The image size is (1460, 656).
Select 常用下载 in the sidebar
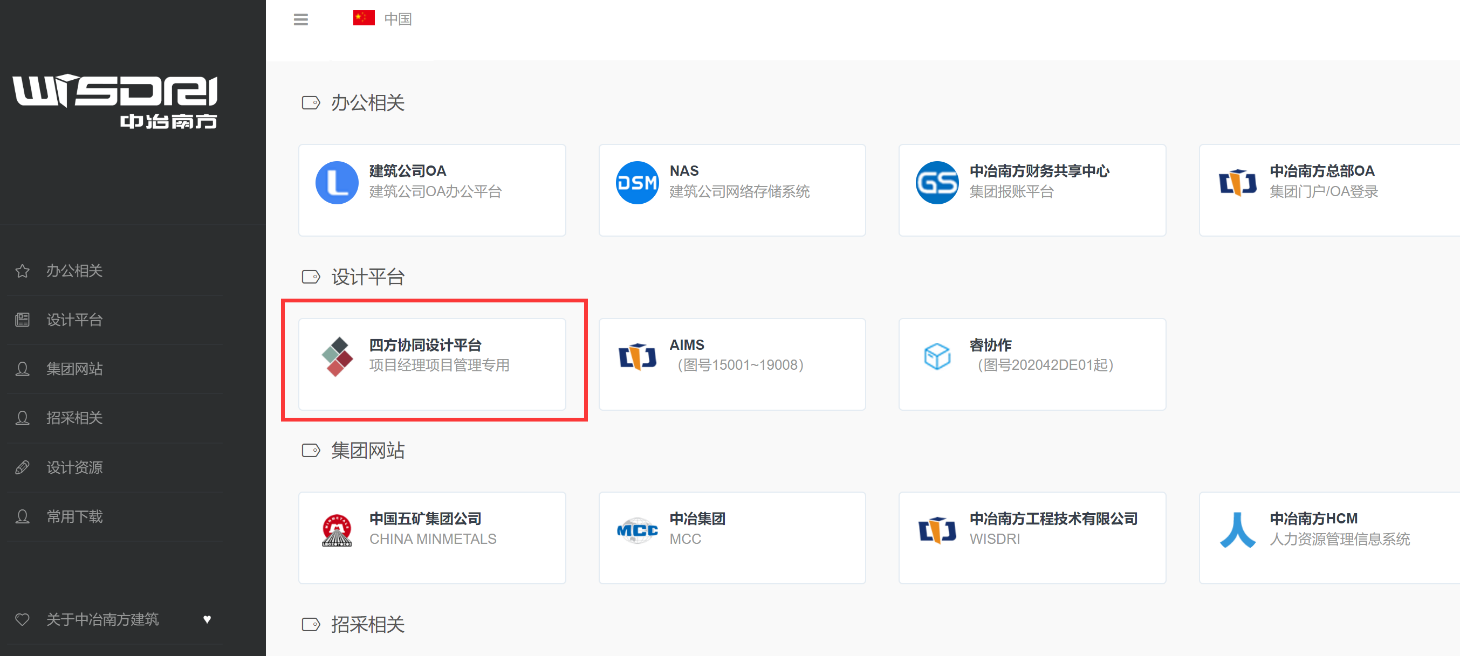(x=74, y=517)
